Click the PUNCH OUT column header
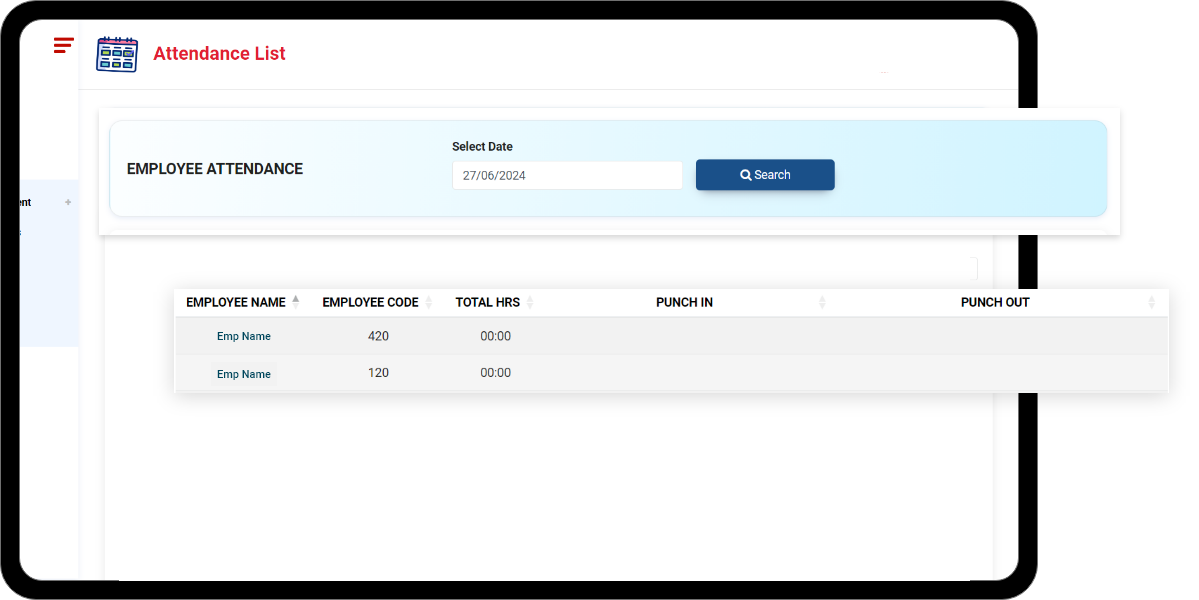 point(994,303)
